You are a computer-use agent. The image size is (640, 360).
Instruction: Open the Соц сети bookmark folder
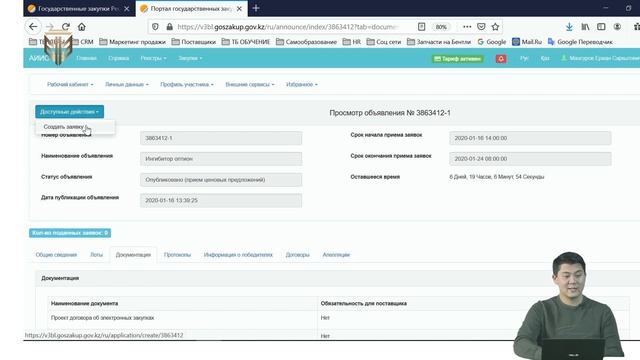pyautogui.click(x=384, y=42)
